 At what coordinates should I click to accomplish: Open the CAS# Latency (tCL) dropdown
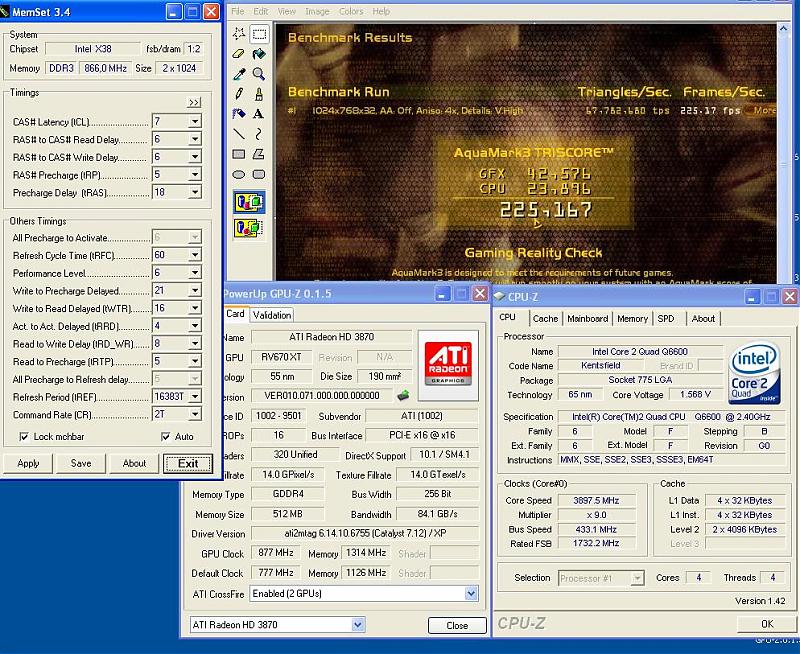tap(195, 121)
